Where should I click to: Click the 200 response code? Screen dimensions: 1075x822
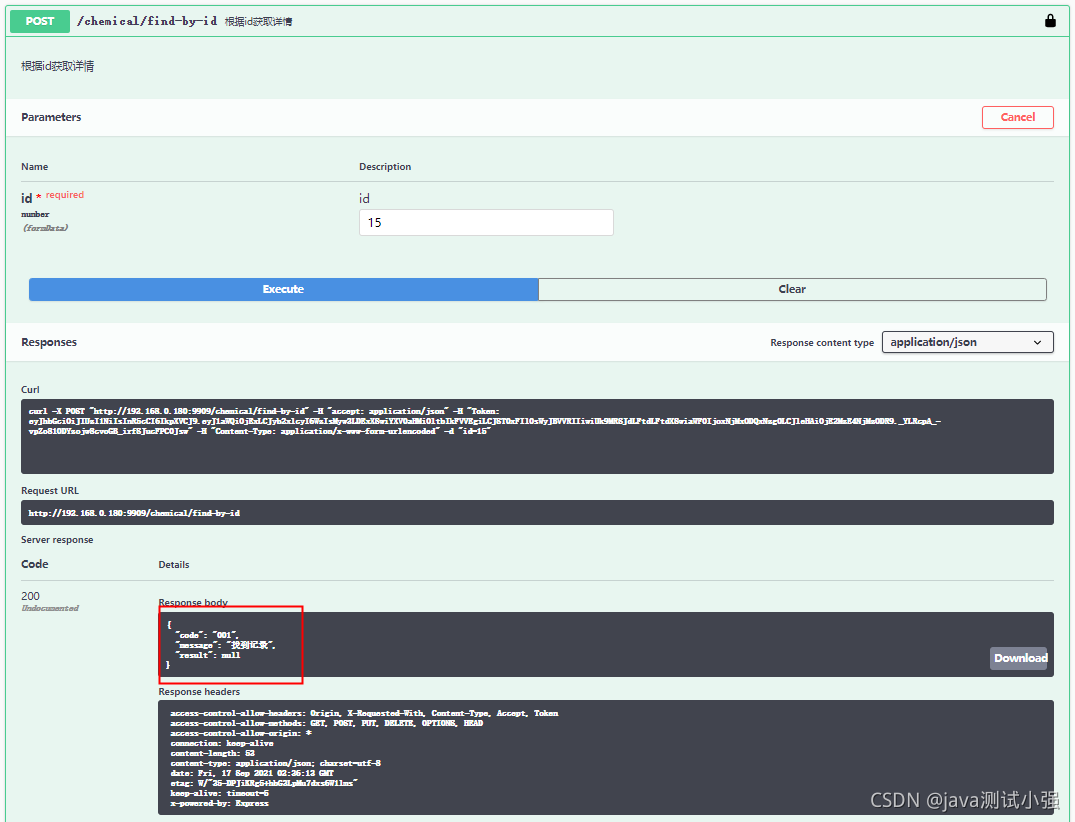[30, 596]
